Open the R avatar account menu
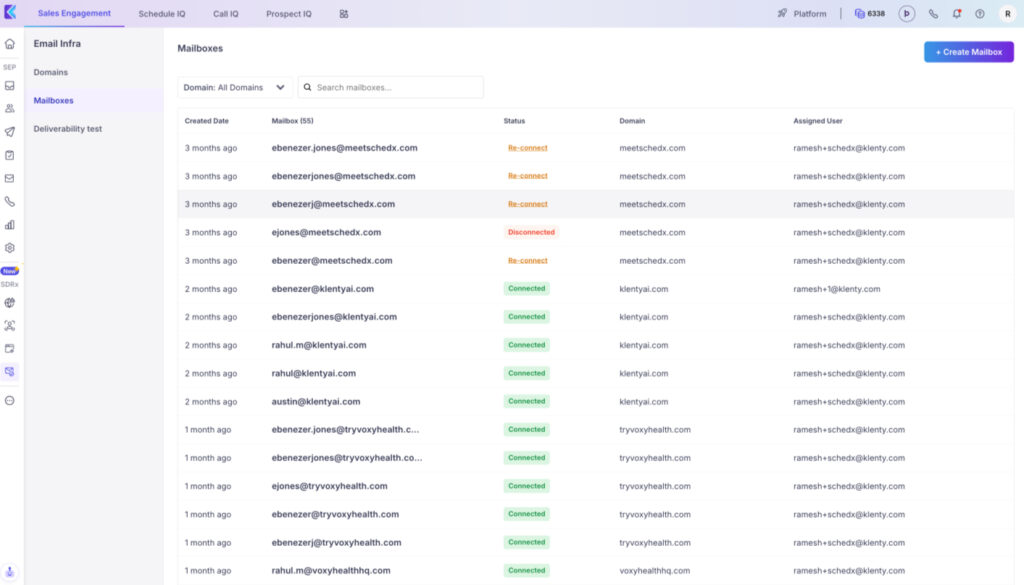 click(x=1007, y=13)
